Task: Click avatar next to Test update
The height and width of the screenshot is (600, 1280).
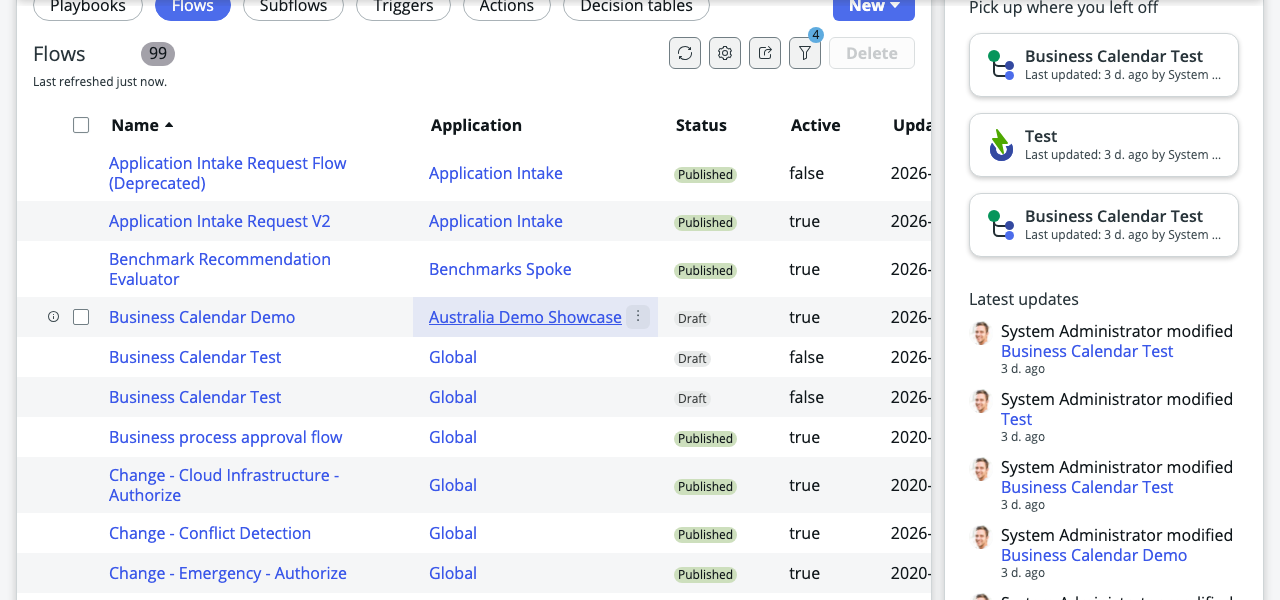Action: 981,401
